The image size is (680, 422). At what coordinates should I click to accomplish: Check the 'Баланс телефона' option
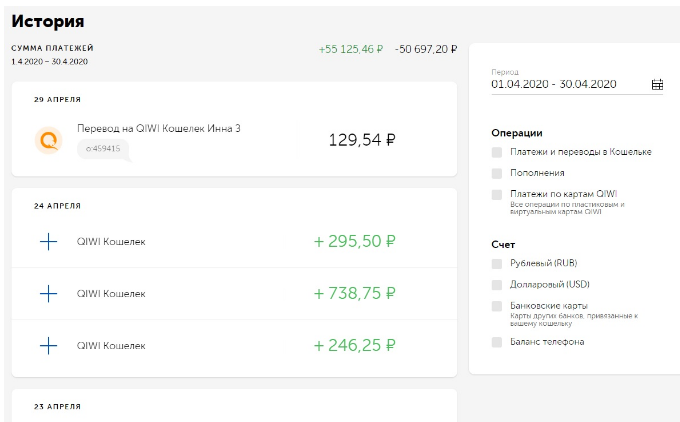[497, 342]
